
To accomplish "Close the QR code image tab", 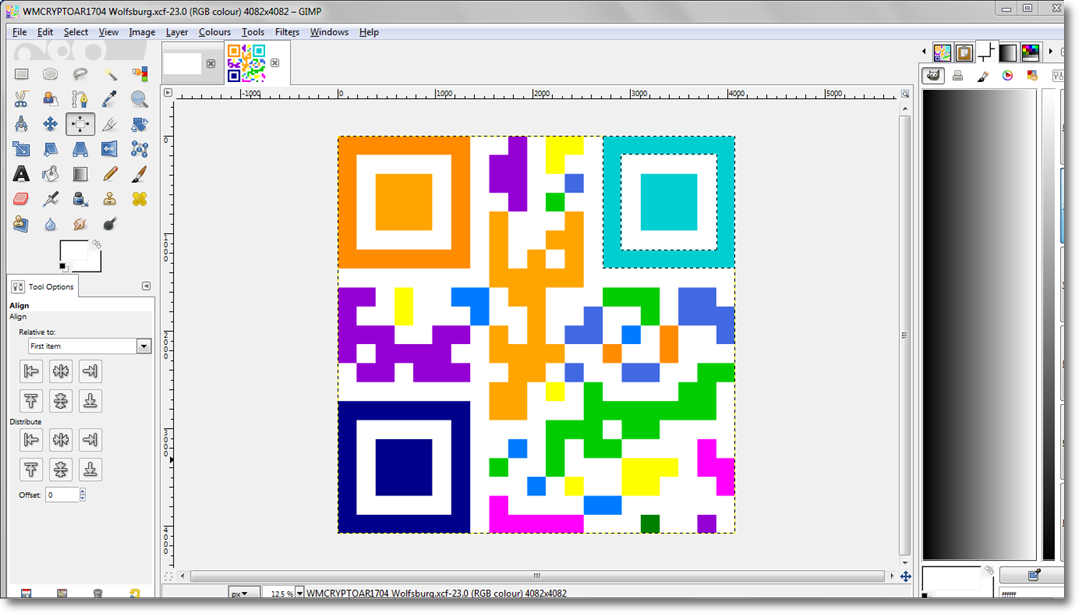I will pos(275,63).
